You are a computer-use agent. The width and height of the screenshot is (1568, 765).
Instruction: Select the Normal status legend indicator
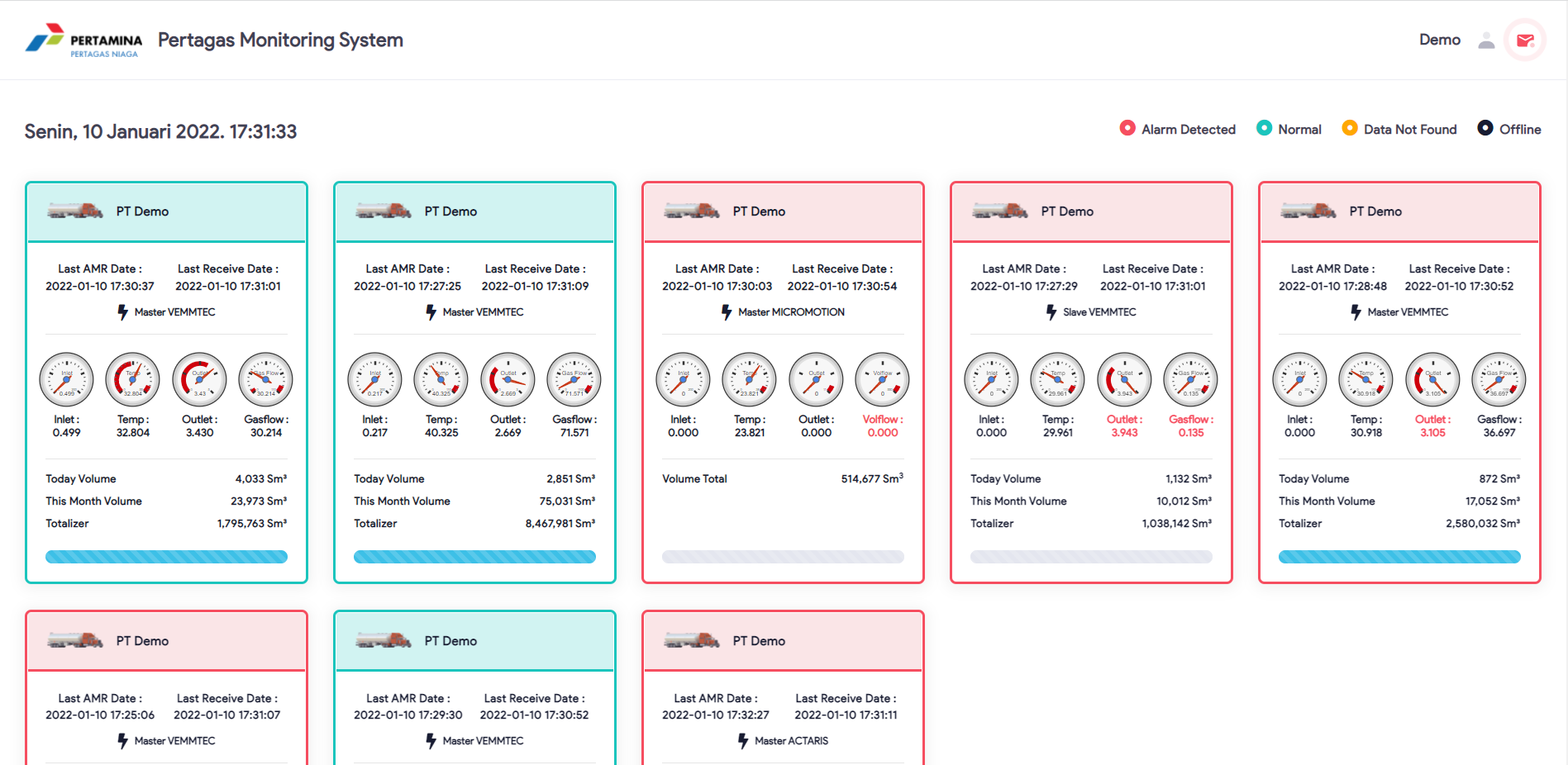pos(1264,128)
